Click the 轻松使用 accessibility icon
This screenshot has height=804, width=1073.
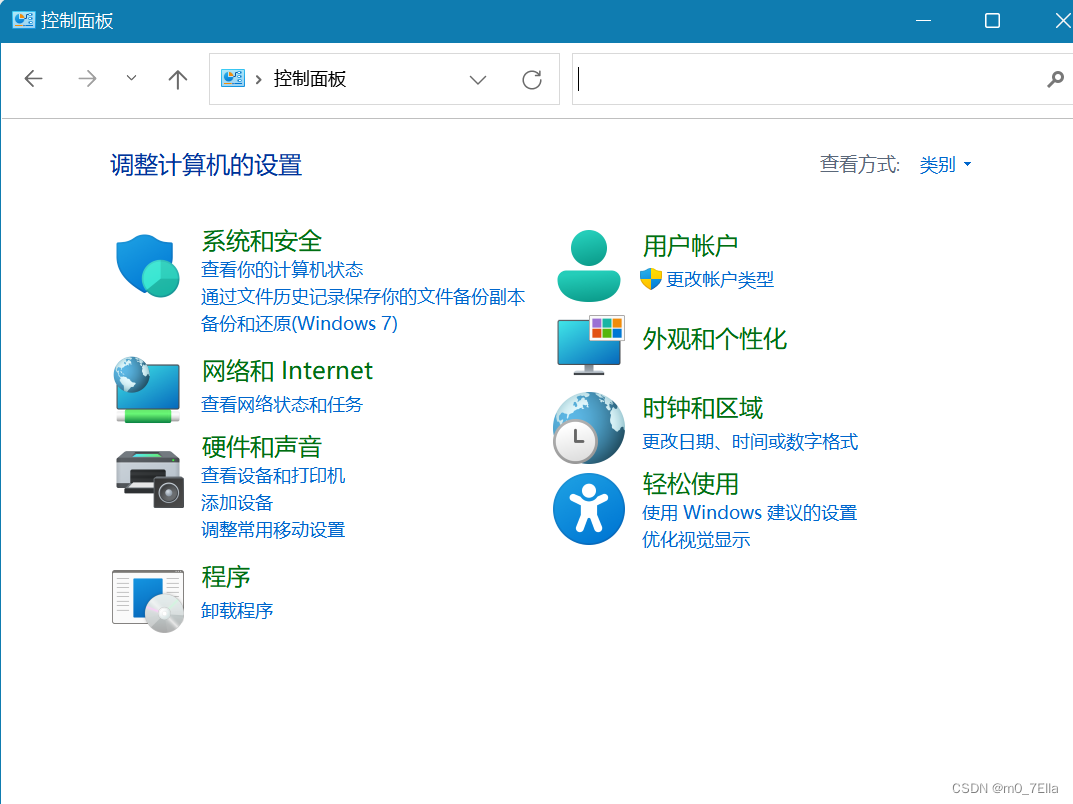pos(589,508)
